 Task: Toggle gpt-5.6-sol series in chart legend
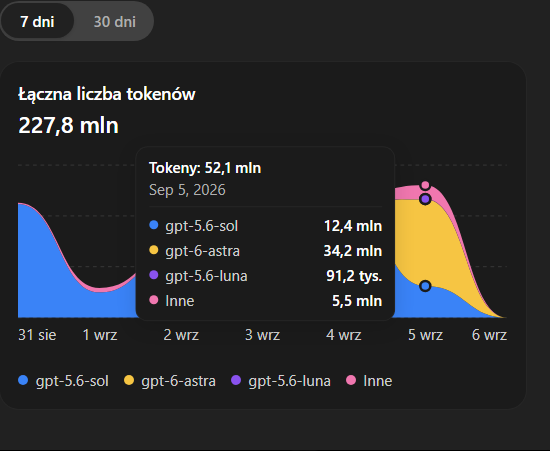[x=63, y=381]
